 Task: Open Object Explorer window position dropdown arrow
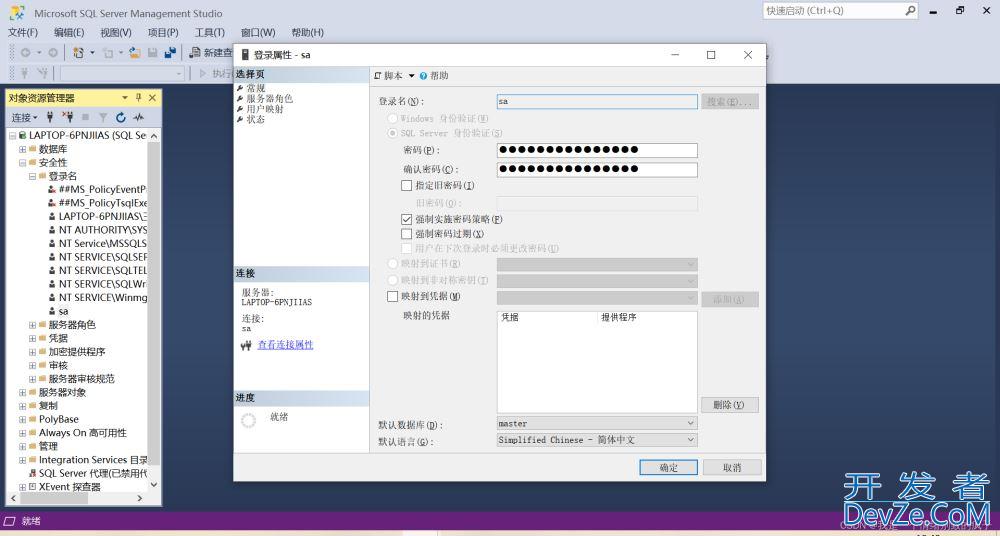point(125,98)
